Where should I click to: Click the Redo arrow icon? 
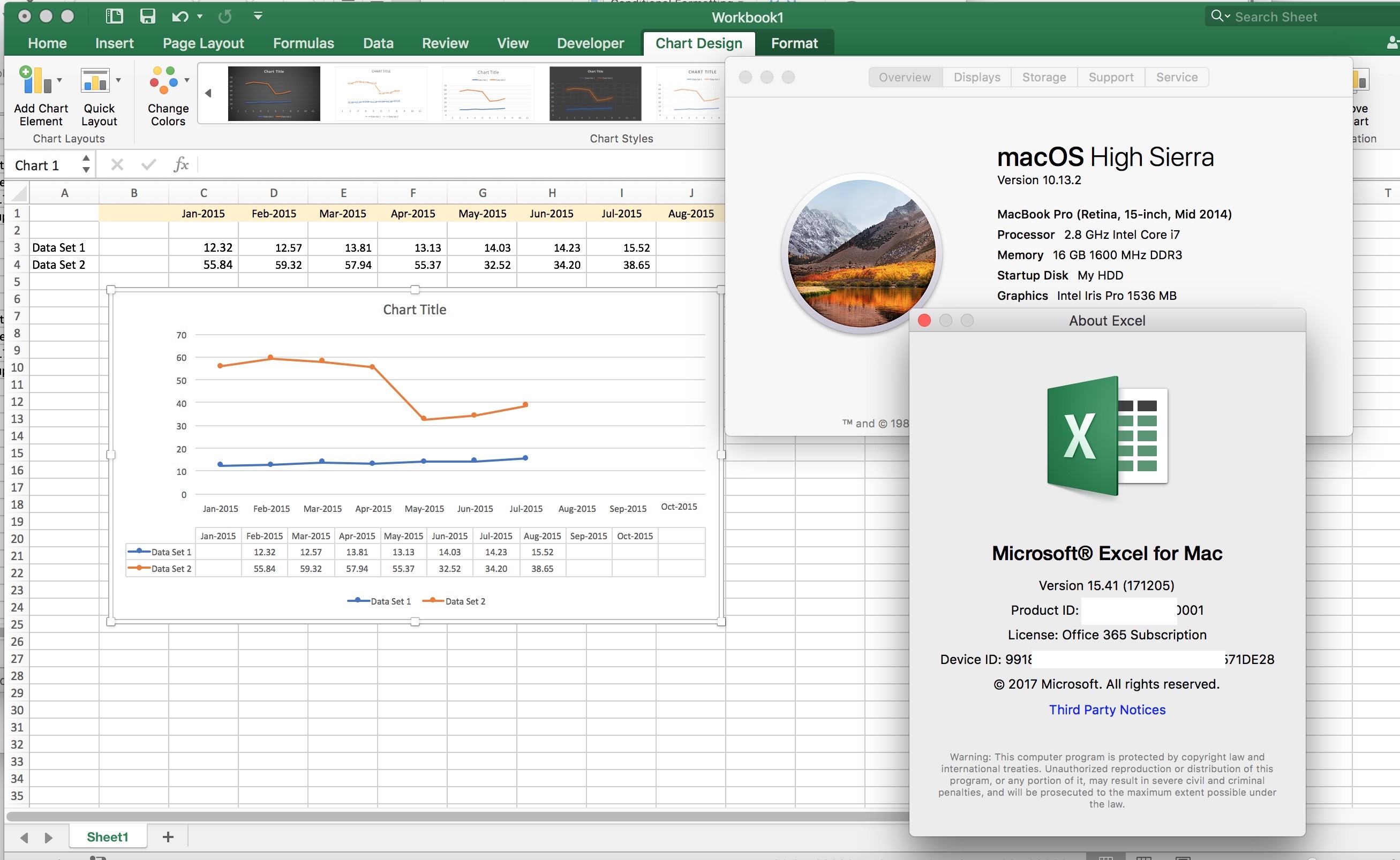click(225, 16)
